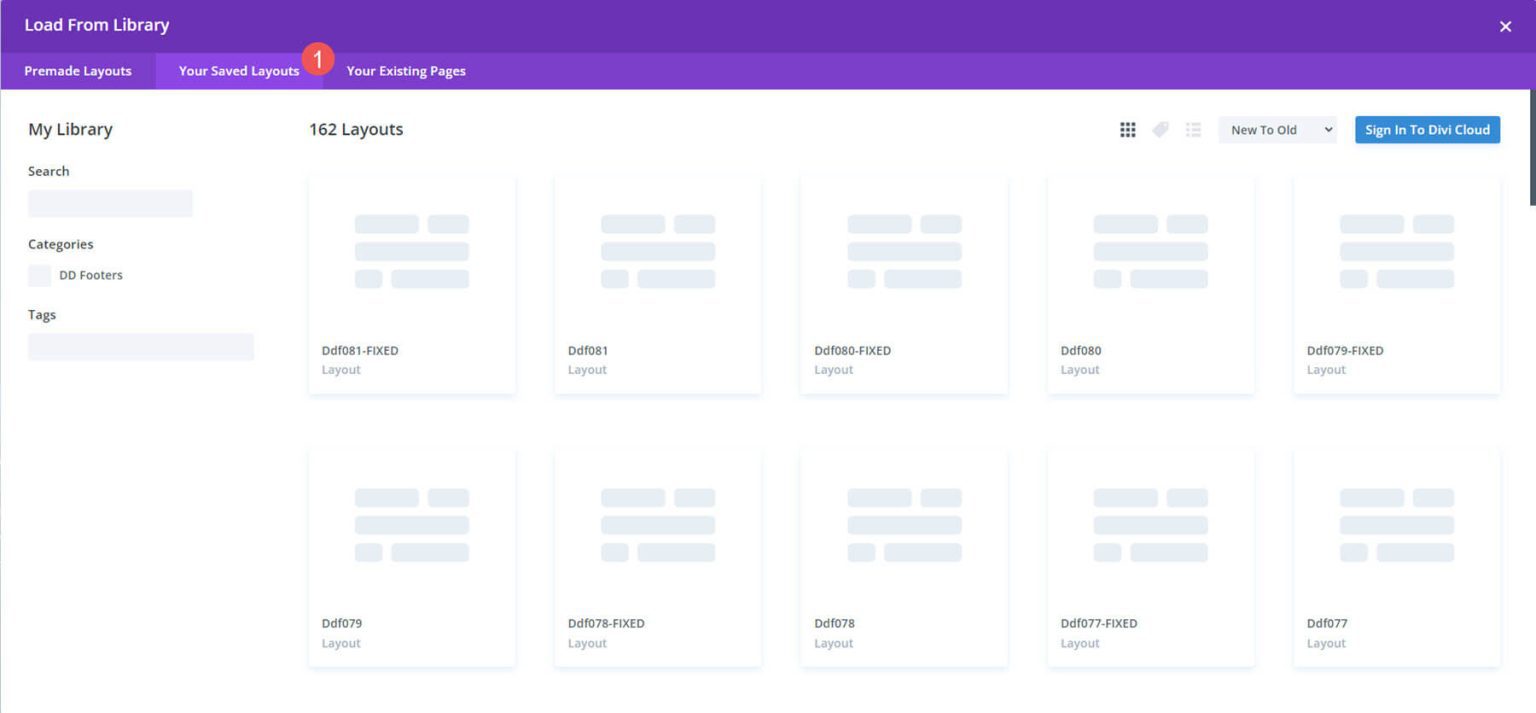Screen dimensions: 1536x713
Task: Select the Your Saved Layouts tab
Action: [x=238, y=71]
